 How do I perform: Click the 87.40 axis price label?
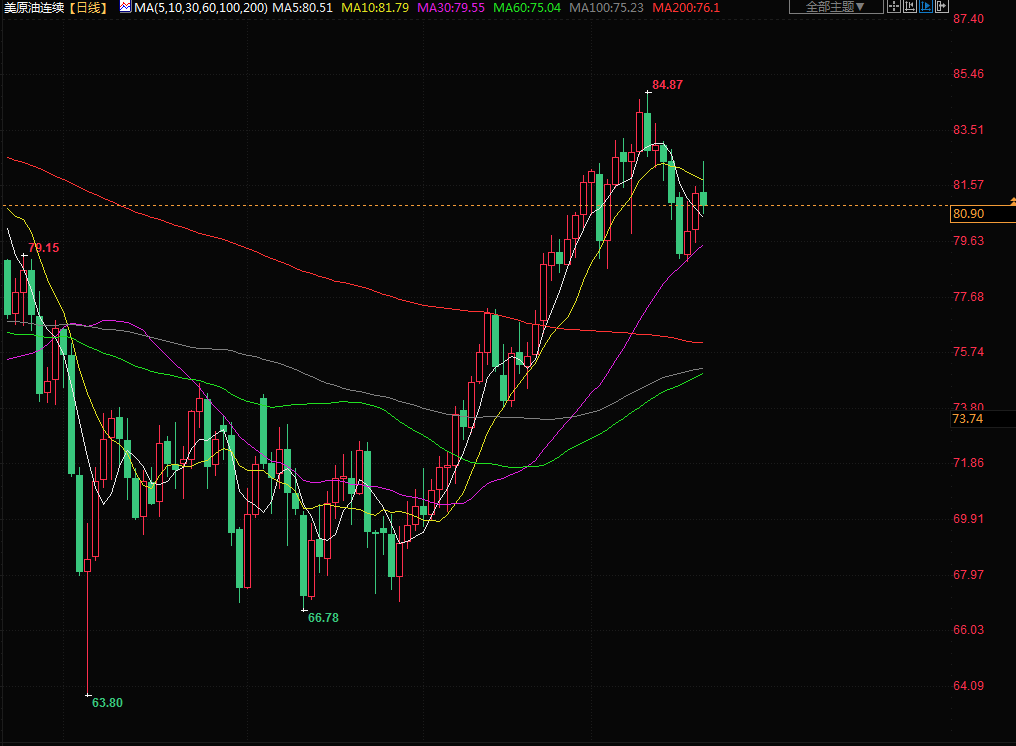coord(968,19)
